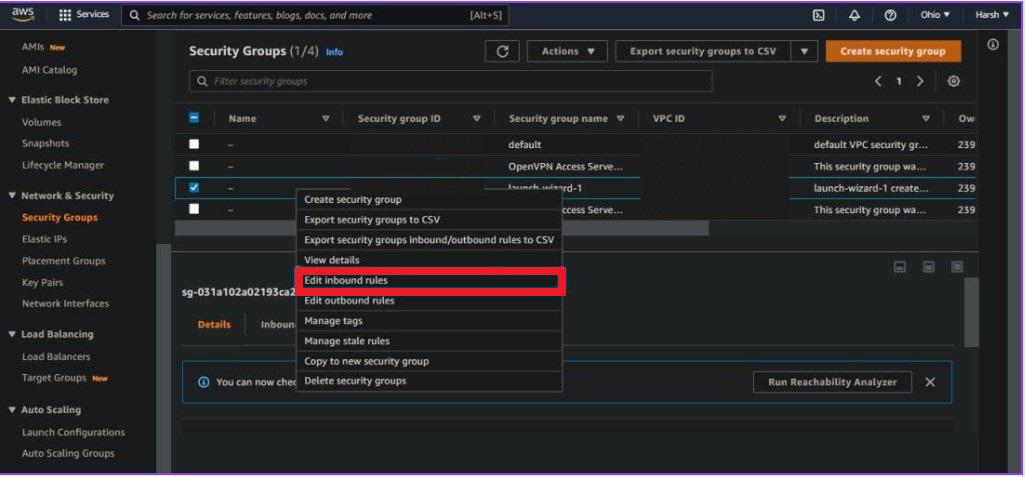Open Key Pairs in the sidebar
The height and width of the screenshot is (477, 1025).
click(x=42, y=282)
